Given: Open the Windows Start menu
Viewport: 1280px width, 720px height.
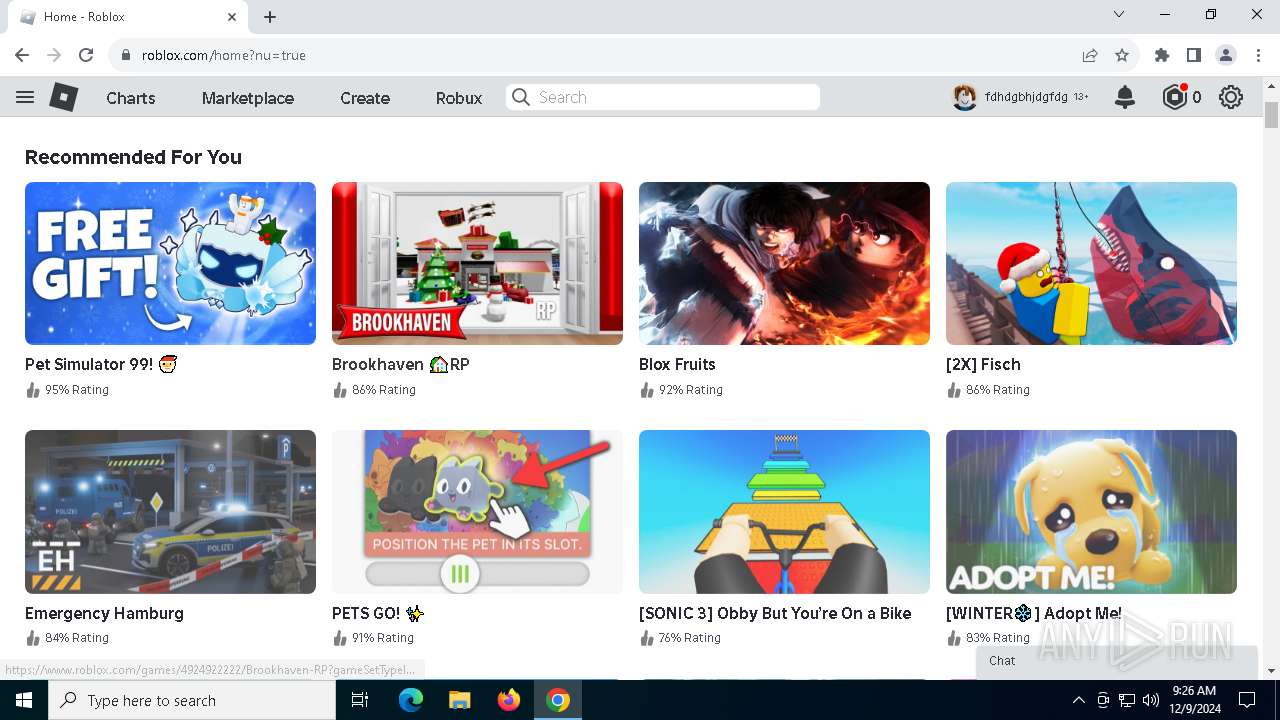Looking at the screenshot, I should 24,700.
